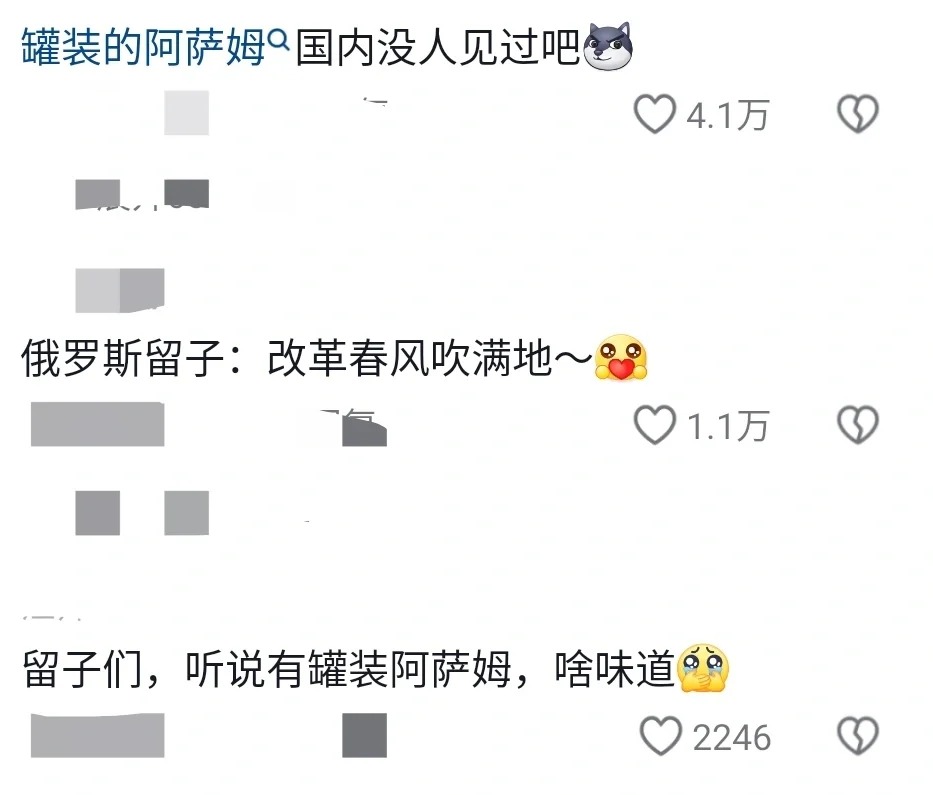
Task: Tap the dark gray block beside the 2246 heart
Action: coord(364,735)
